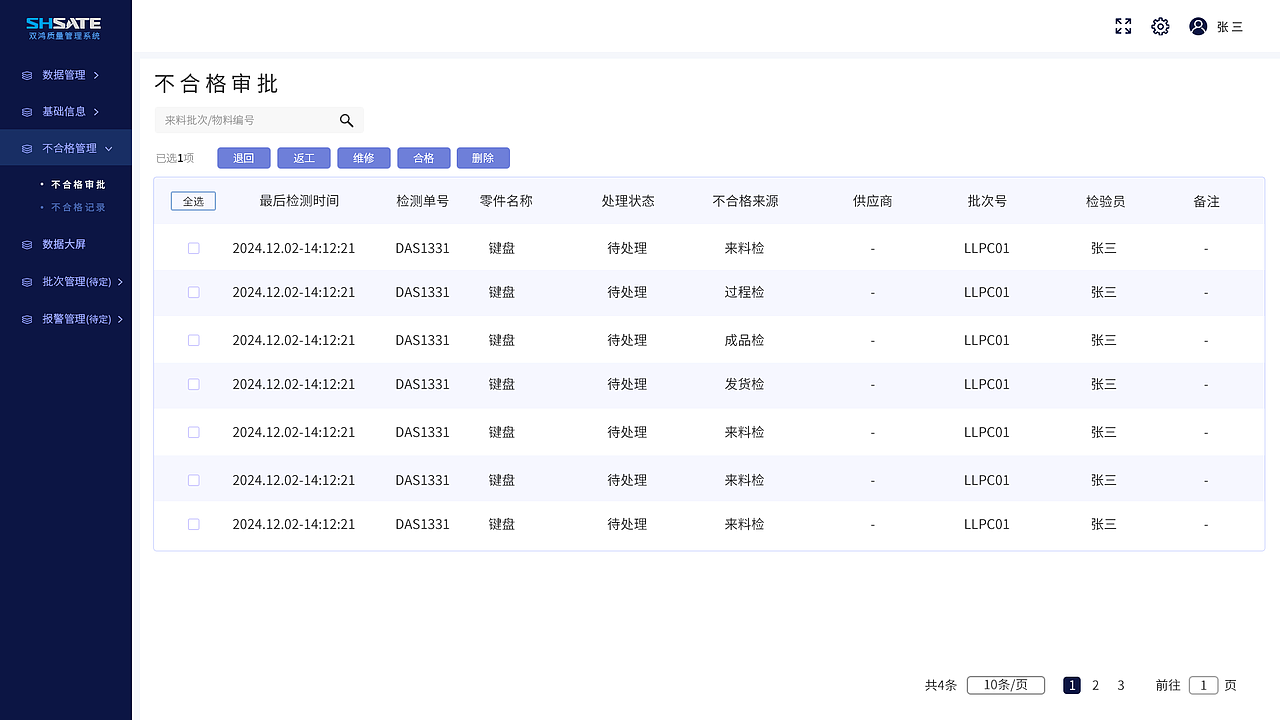Click the user avatar icon beside 张三
The width and height of the screenshot is (1280, 720).
[1198, 26]
